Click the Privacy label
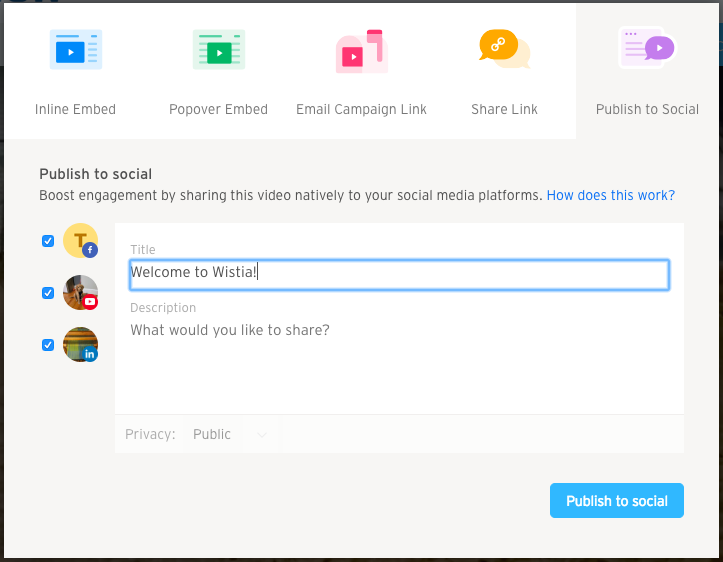The width and height of the screenshot is (723, 562). 150,434
